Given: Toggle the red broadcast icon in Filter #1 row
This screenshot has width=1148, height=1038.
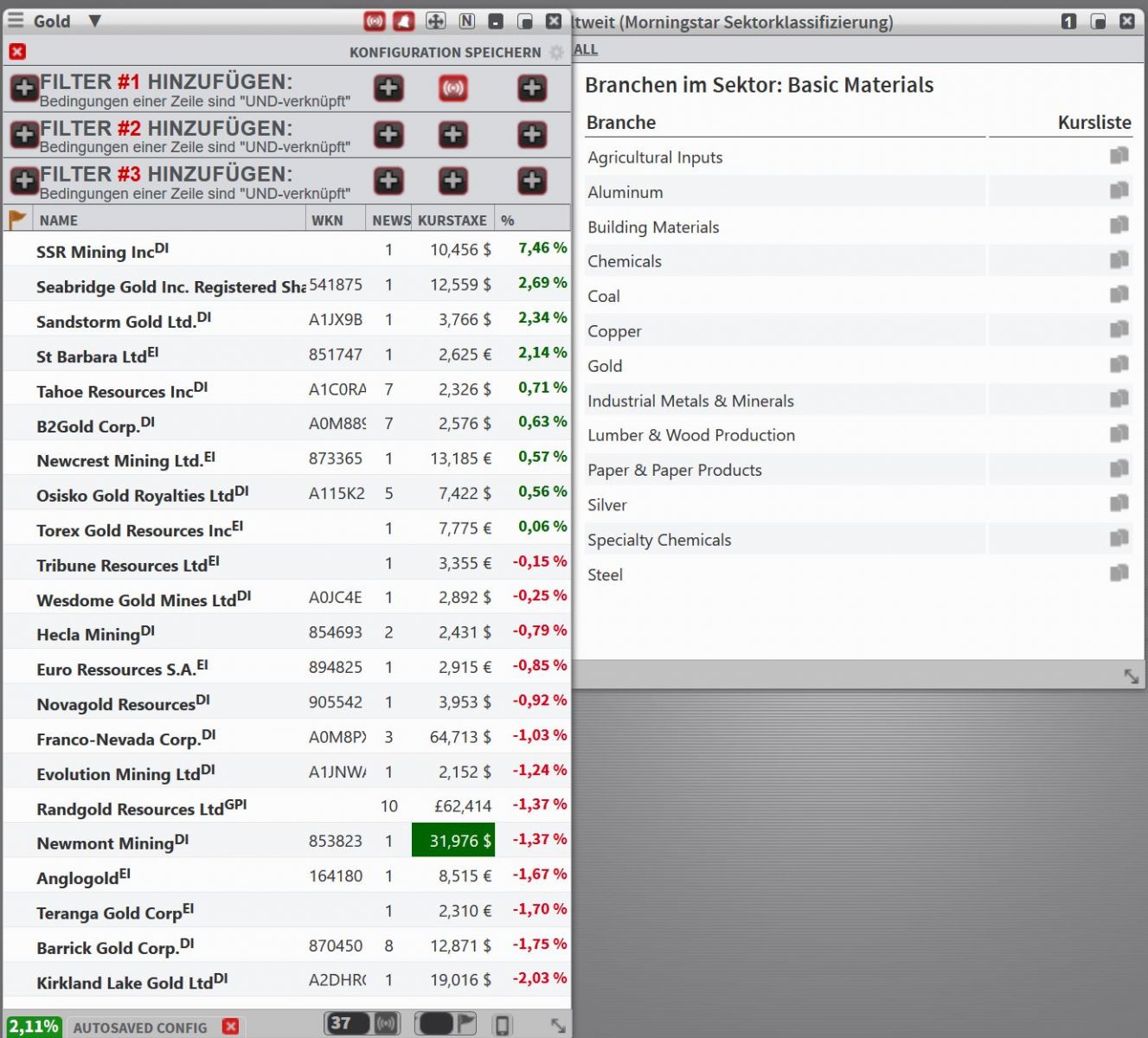Looking at the screenshot, I should click(453, 87).
